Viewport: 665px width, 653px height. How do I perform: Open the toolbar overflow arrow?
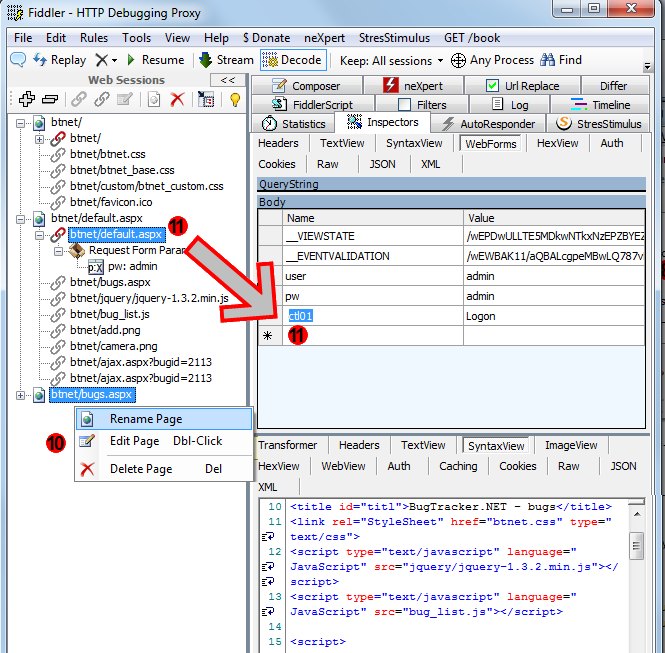click(647, 66)
